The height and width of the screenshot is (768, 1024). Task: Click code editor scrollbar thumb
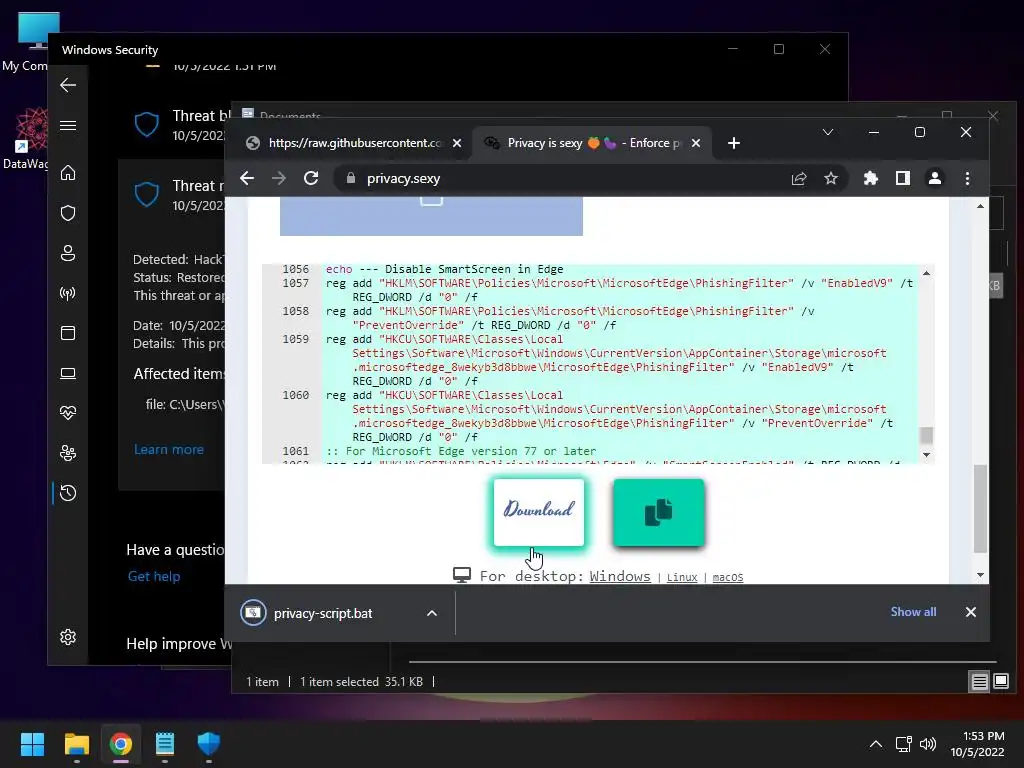pos(926,435)
